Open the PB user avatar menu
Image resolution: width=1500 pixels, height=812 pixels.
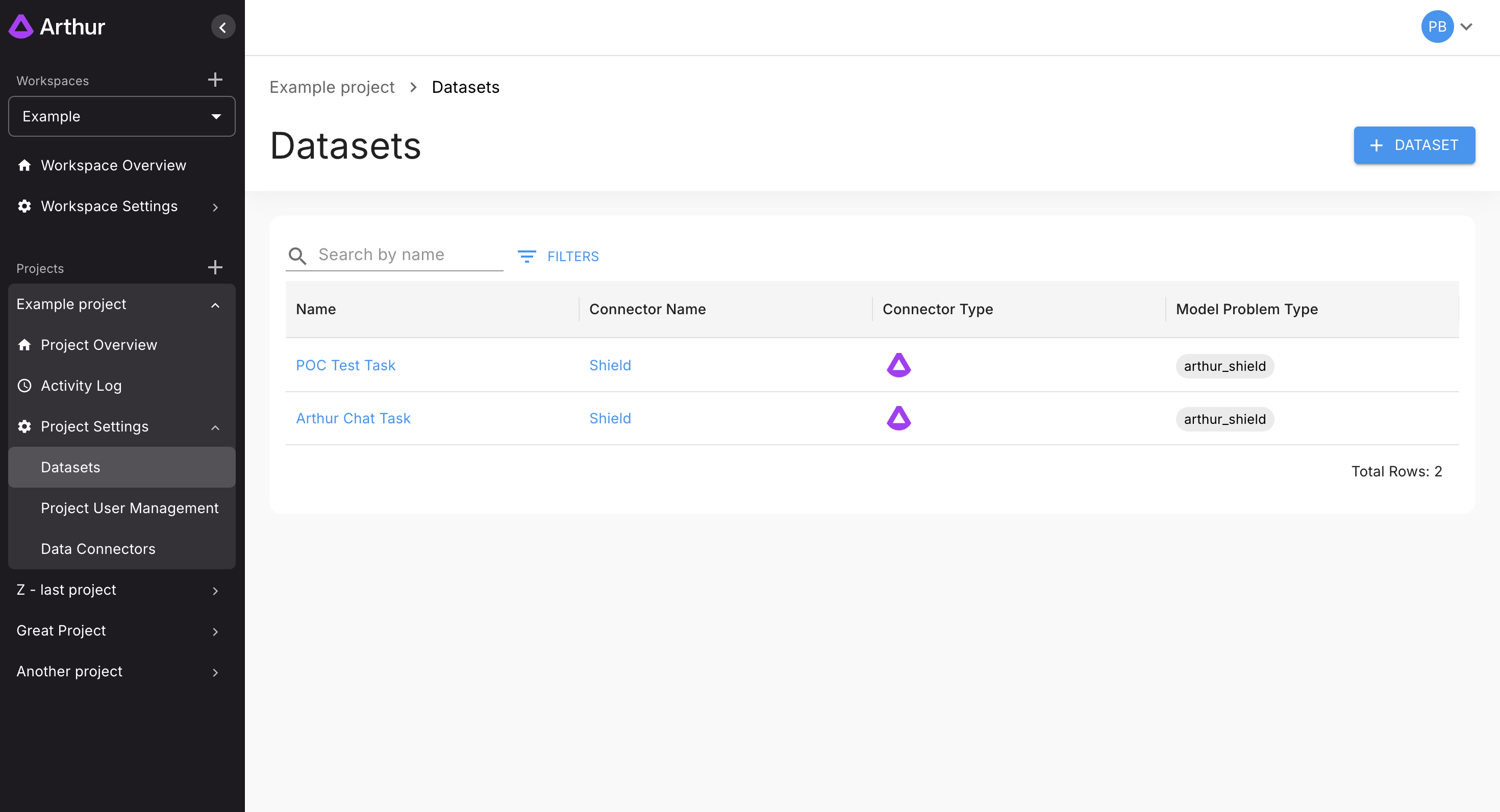1437,27
